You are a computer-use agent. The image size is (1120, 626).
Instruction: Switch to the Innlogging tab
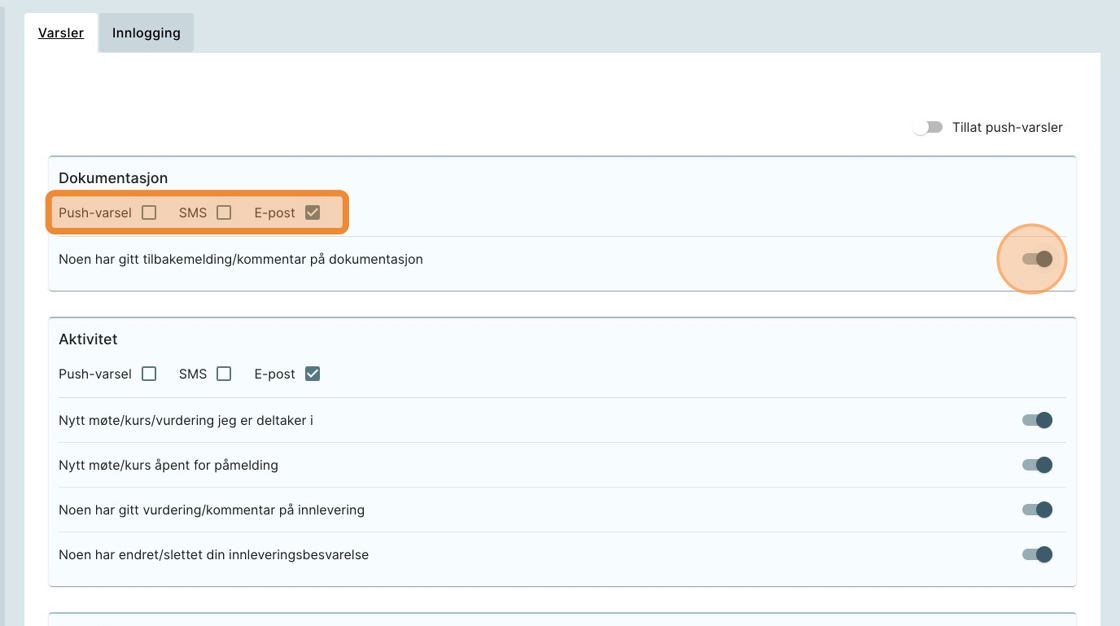pos(146,33)
